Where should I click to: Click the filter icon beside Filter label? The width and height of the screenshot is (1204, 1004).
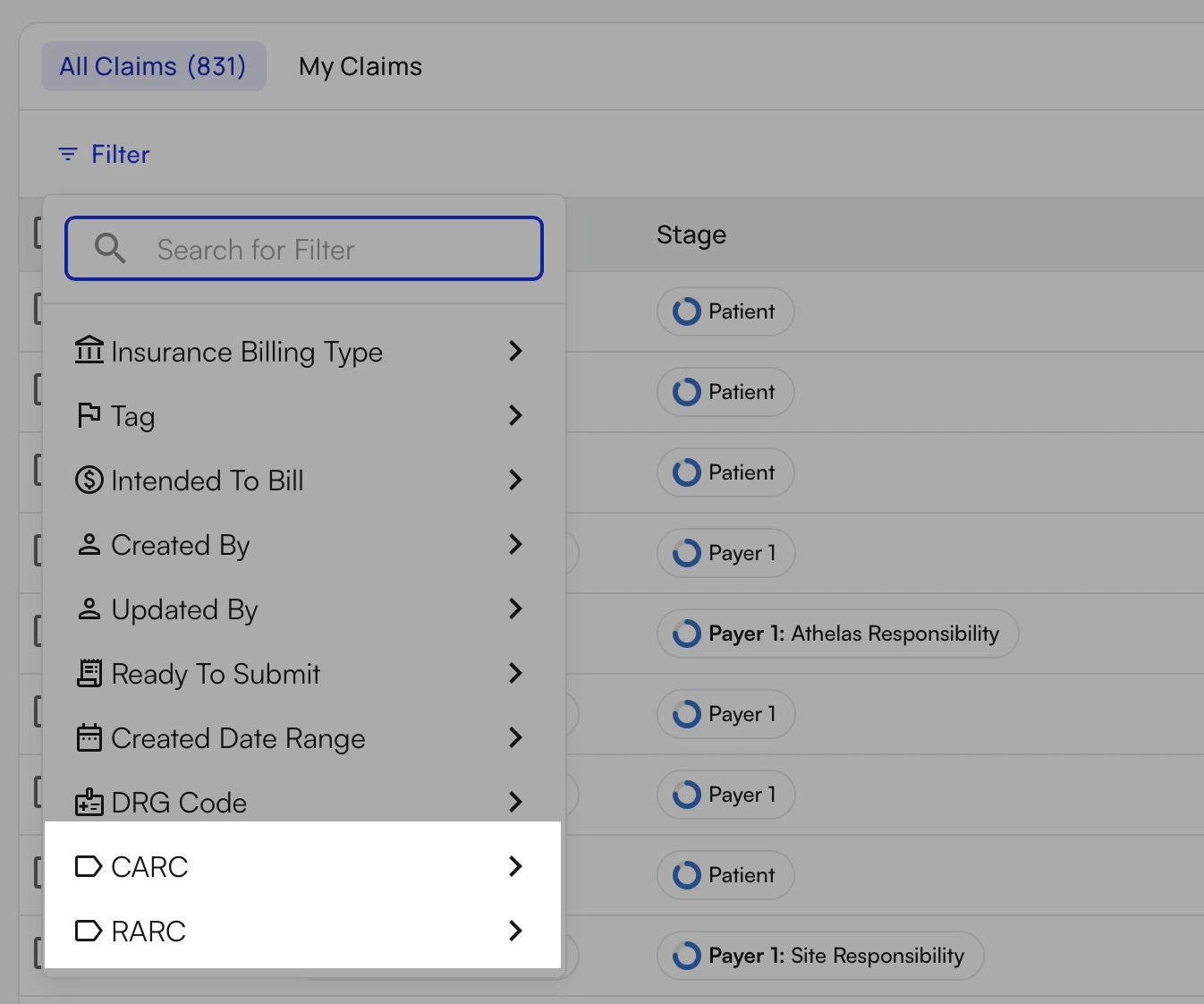(67, 153)
